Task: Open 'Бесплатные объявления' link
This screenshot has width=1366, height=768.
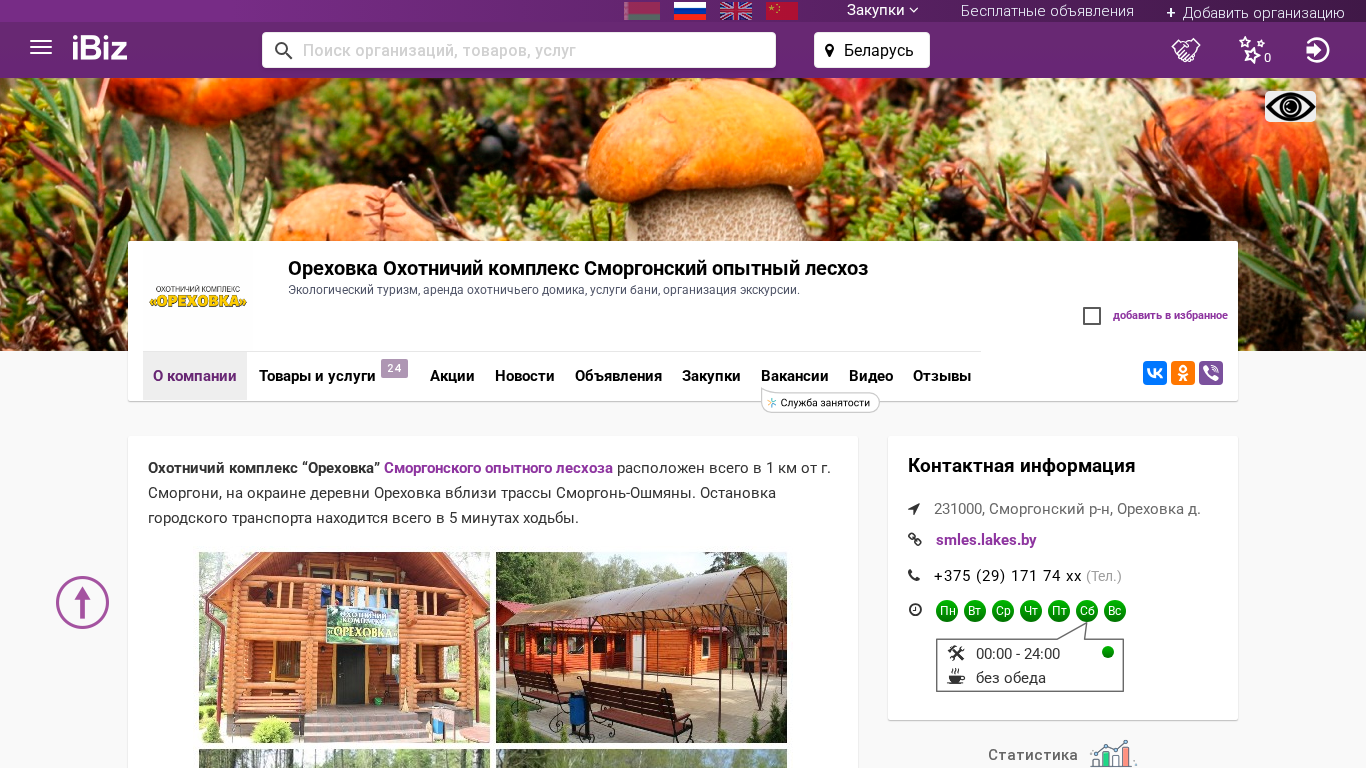Action: click(x=1047, y=11)
